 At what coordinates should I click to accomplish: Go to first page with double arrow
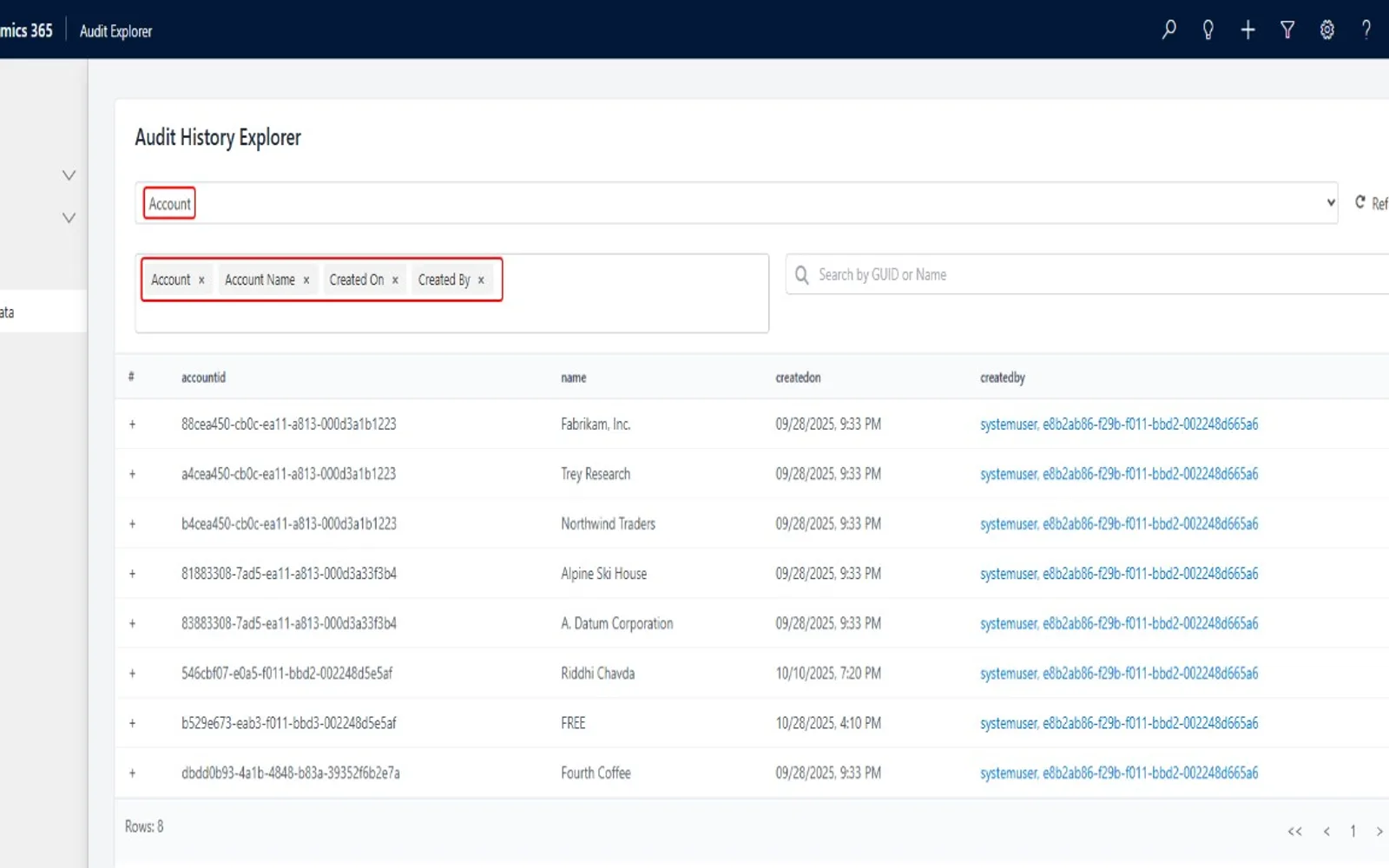tap(1295, 832)
